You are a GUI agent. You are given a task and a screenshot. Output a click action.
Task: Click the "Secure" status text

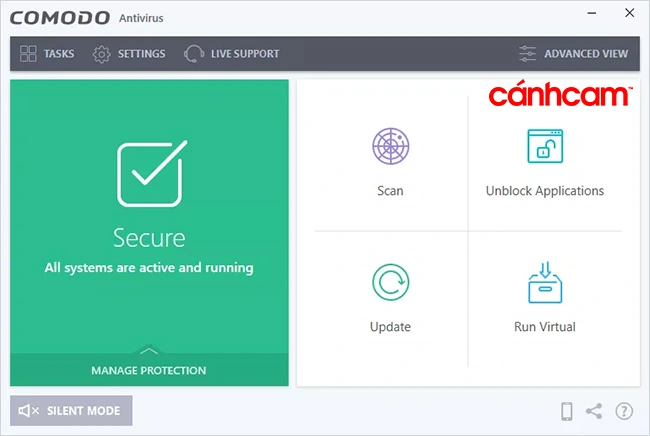click(x=149, y=238)
